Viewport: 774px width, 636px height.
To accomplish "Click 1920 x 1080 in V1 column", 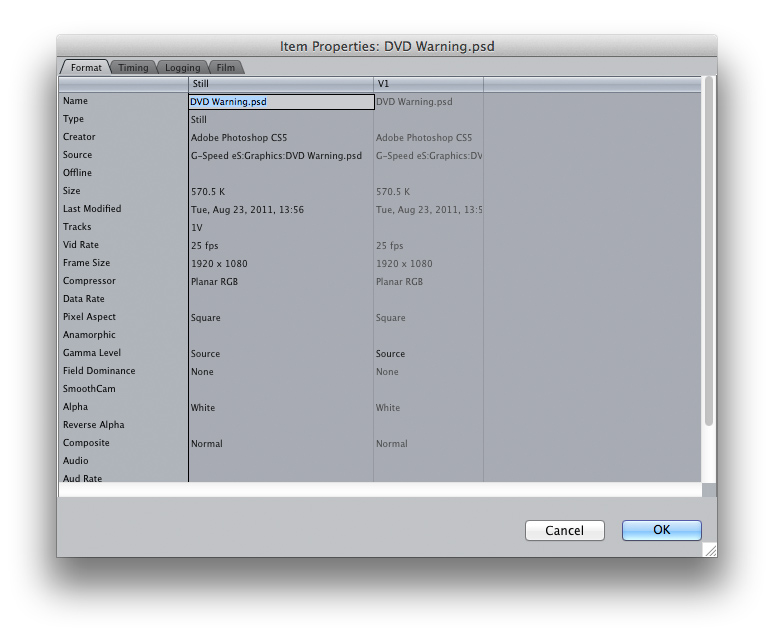I will [404, 264].
